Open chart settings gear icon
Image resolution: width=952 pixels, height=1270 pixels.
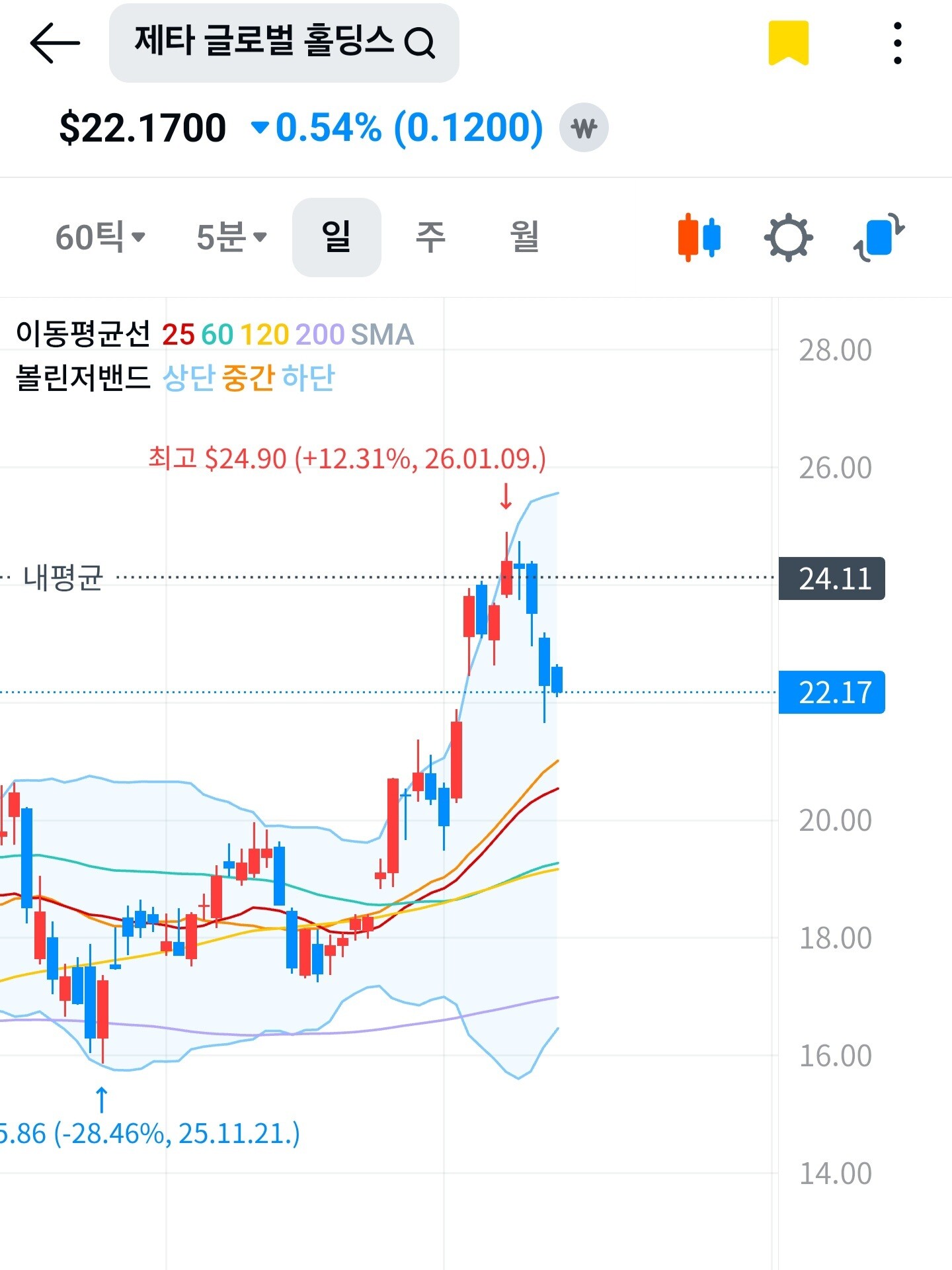pyautogui.click(x=788, y=237)
